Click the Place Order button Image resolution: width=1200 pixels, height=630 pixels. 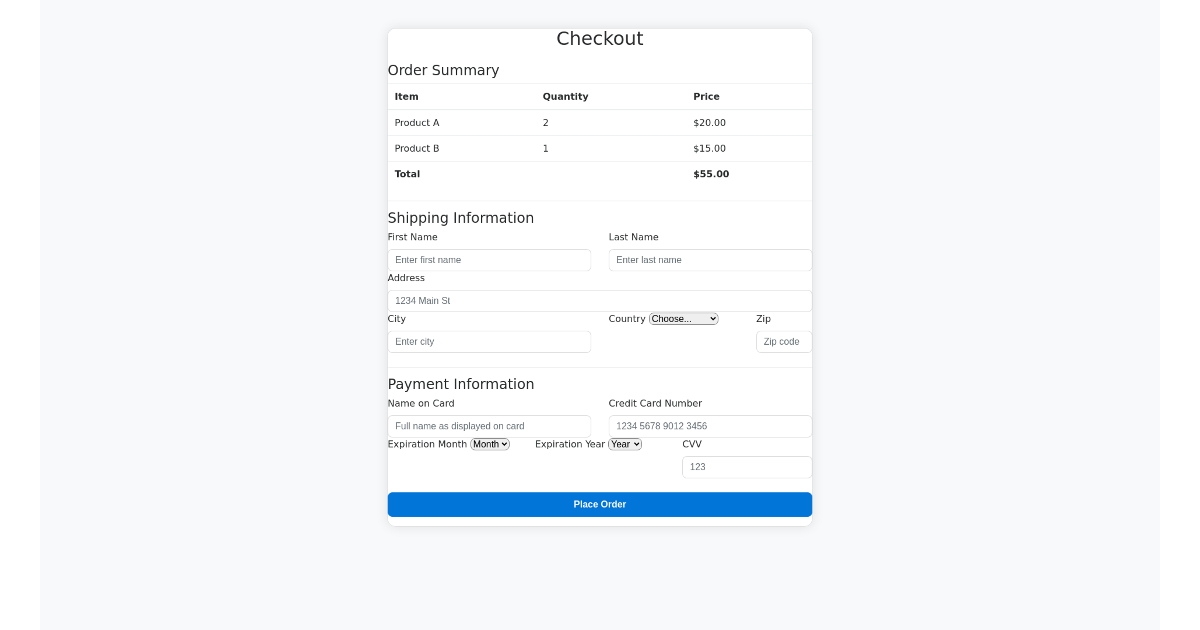click(599, 504)
